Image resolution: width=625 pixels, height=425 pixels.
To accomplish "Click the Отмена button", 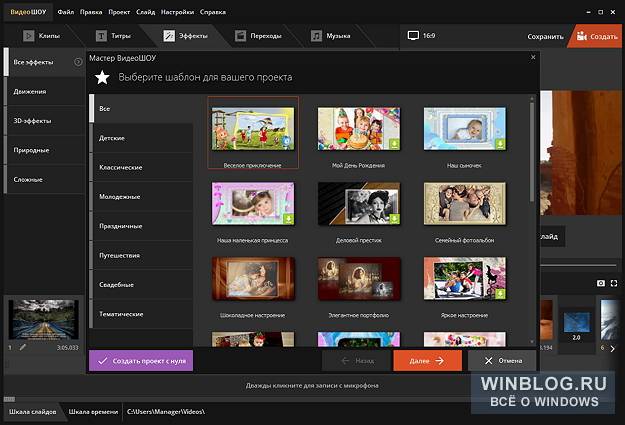I will tap(502, 360).
